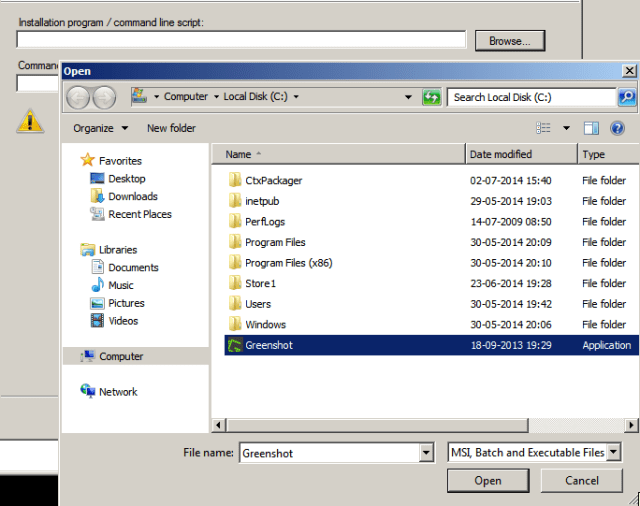Sort by Date modified column header
This screenshot has width=640, height=506.
521,154
